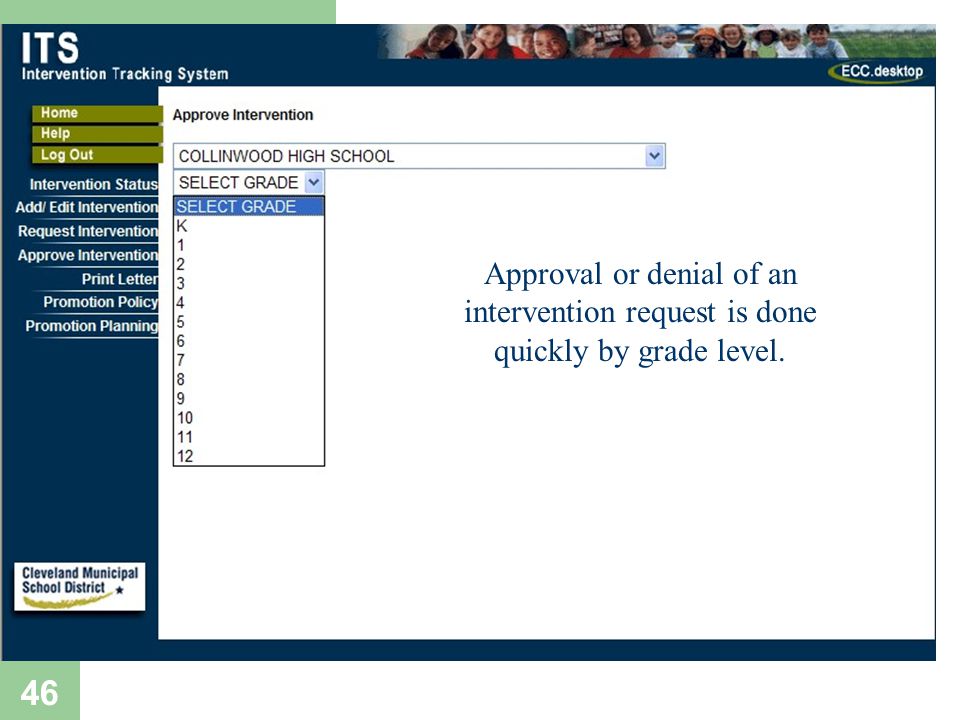View the Promotion Policy page
The height and width of the screenshot is (720, 960).
point(100,302)
